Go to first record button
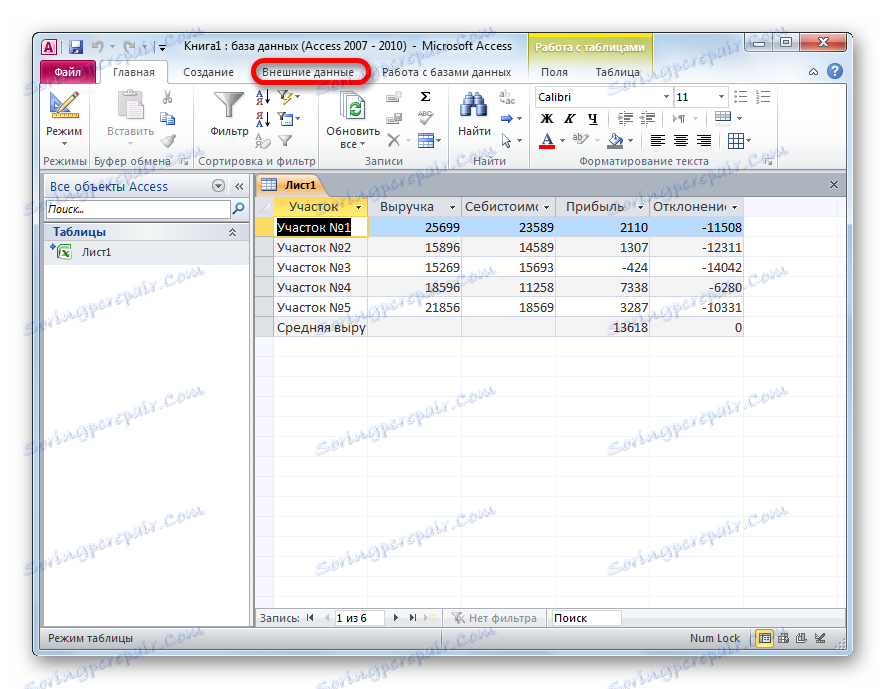886x689 pixels. point(310,618)
